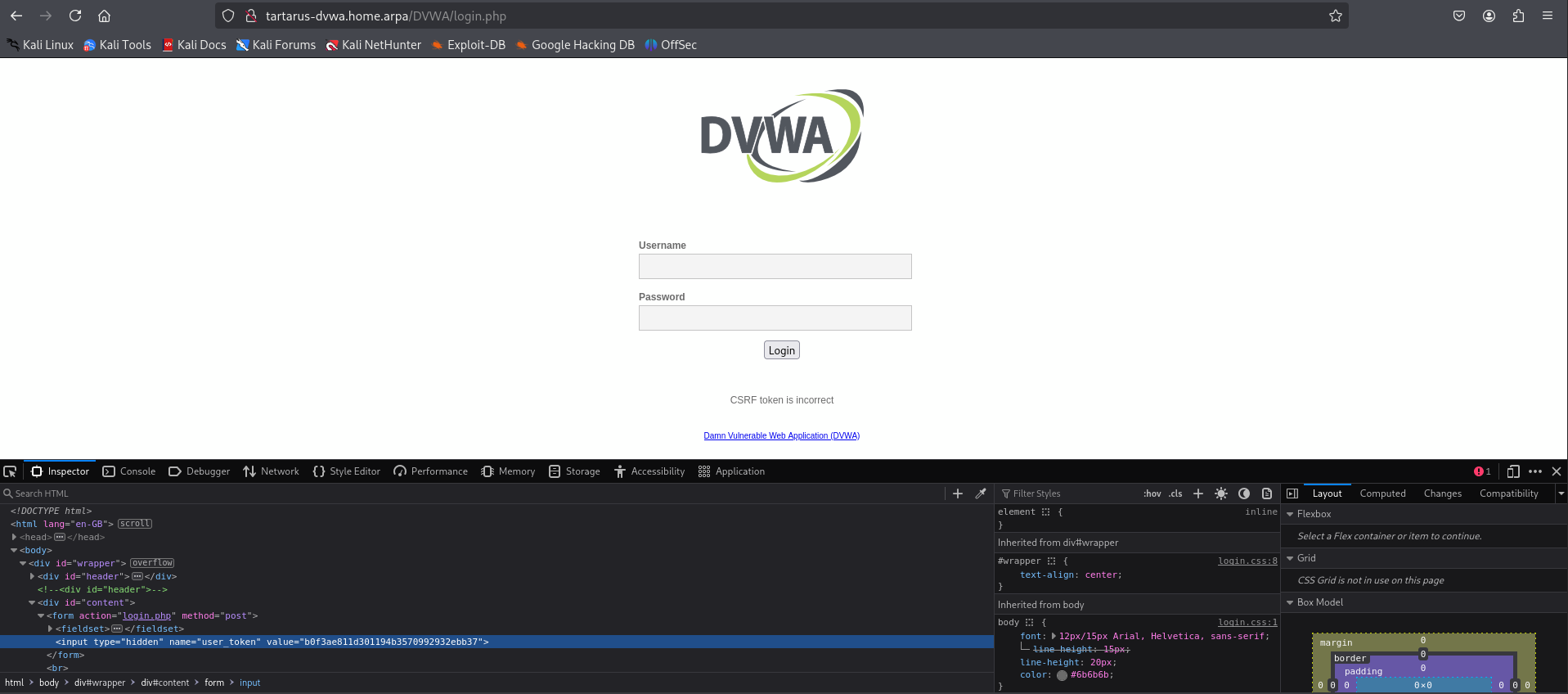
Task: Open the Firefox hamburger application menu
Action: tap(1548, 16)
